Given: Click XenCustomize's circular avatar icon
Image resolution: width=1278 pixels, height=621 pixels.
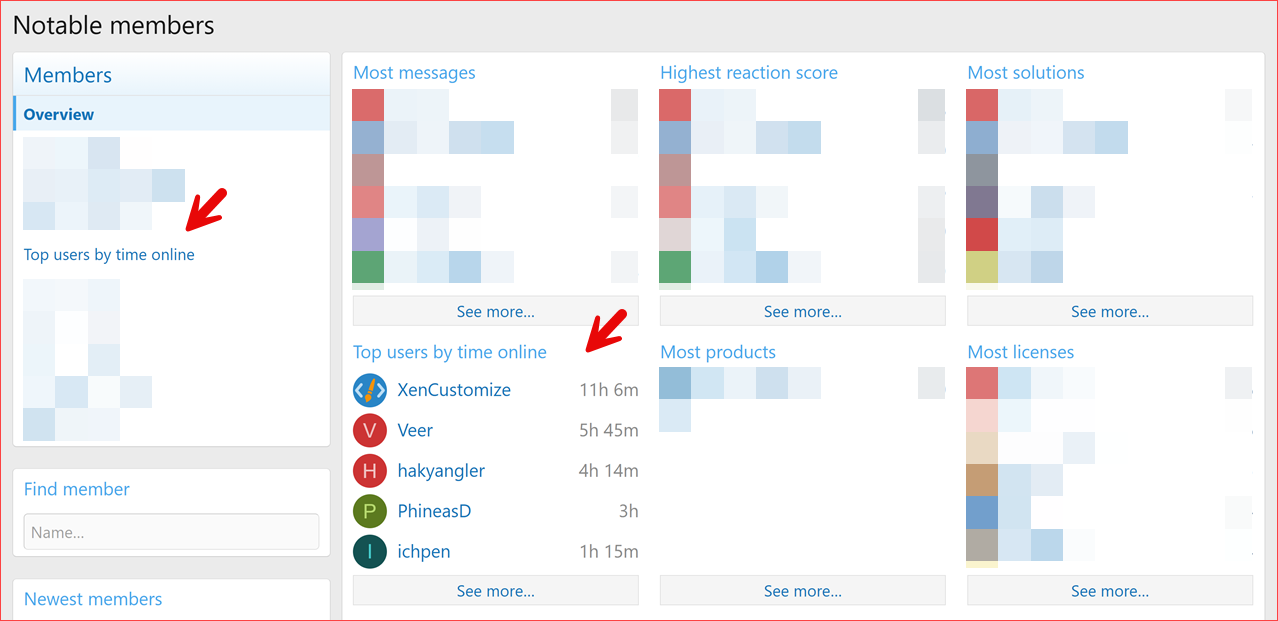Looking at the screenshot, I should pos(369,390).
